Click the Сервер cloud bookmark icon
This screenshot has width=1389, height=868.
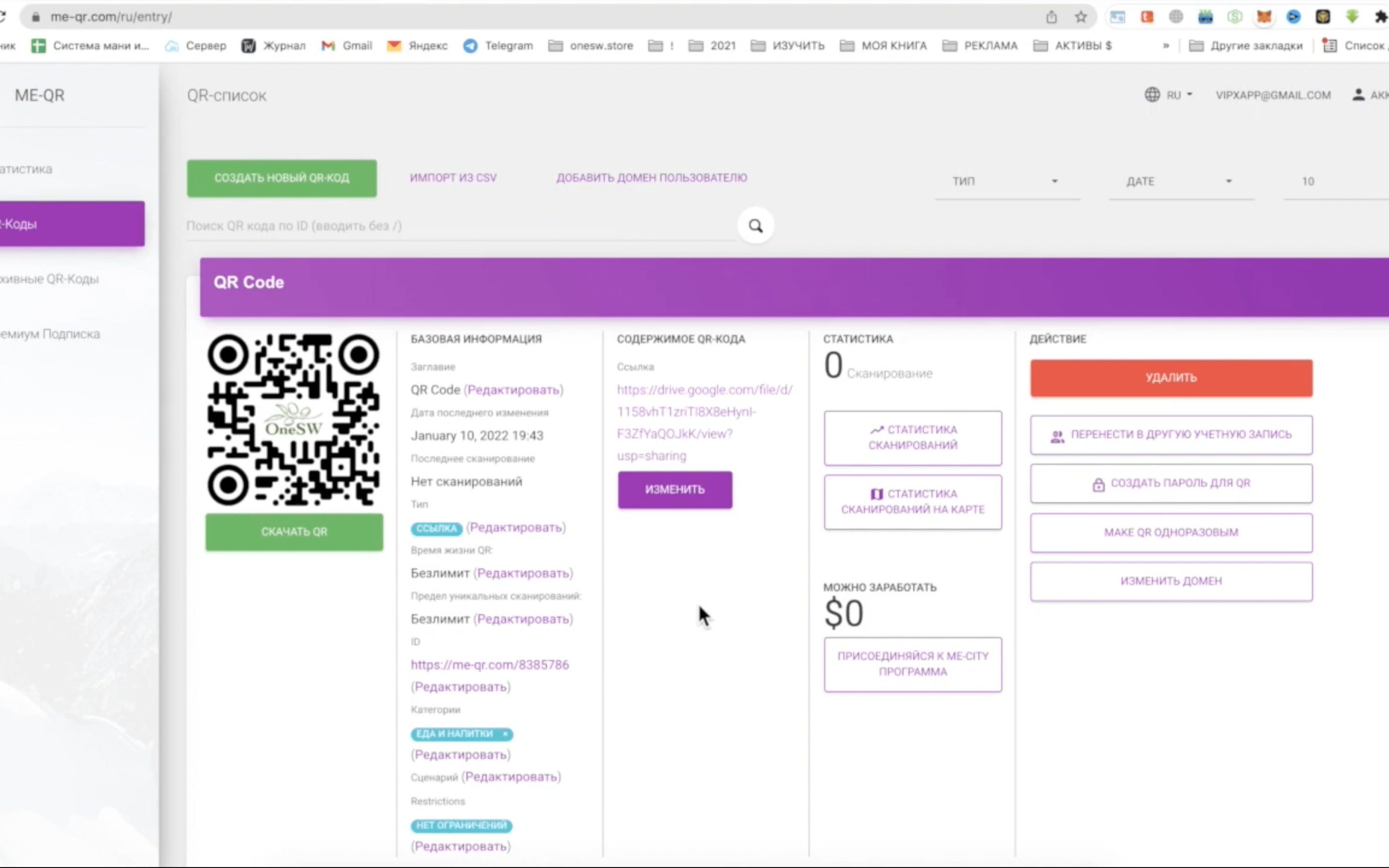172,46
